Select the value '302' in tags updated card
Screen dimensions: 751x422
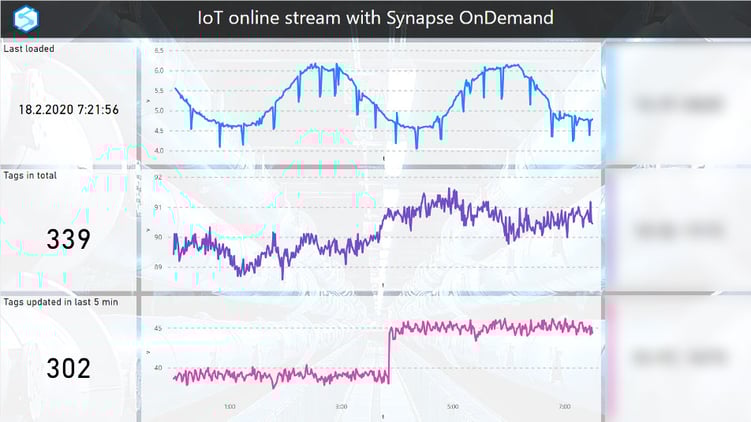68,368
